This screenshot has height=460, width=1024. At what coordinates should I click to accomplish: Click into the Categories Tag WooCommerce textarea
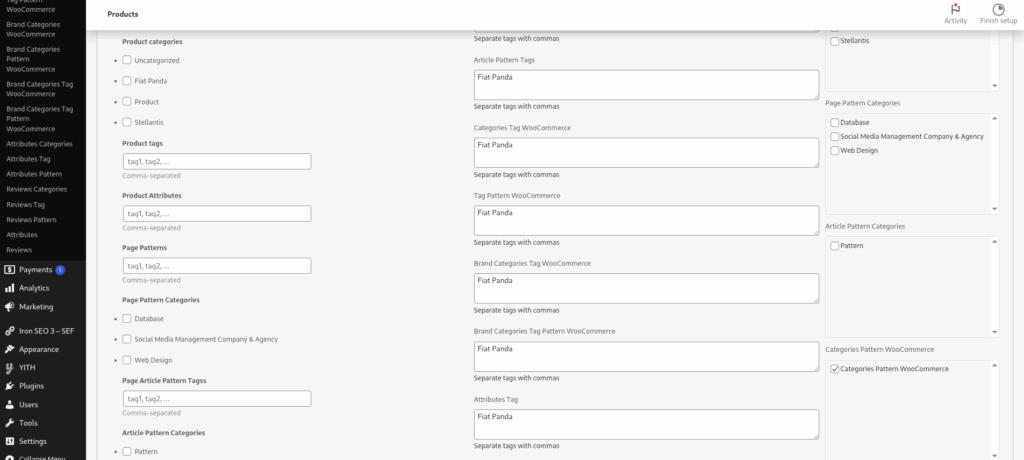pos(646,152)
